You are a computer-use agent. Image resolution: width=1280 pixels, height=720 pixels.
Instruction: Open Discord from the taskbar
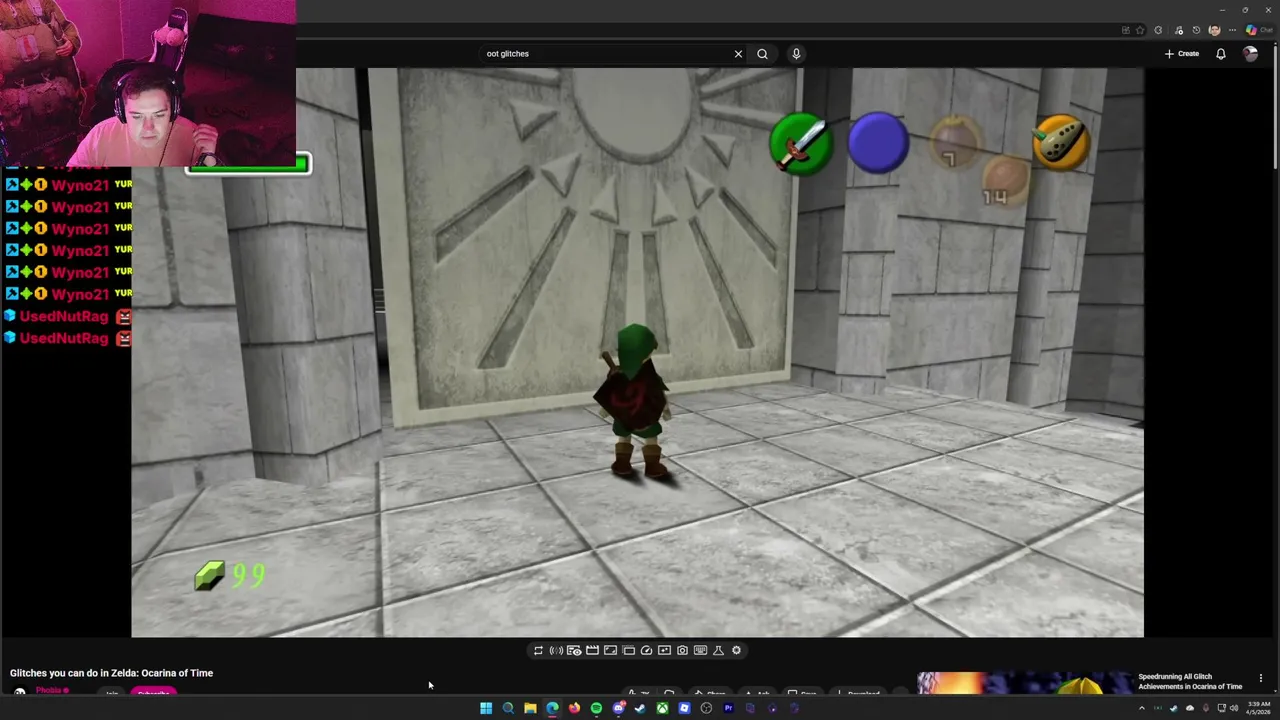click(618, 708)
